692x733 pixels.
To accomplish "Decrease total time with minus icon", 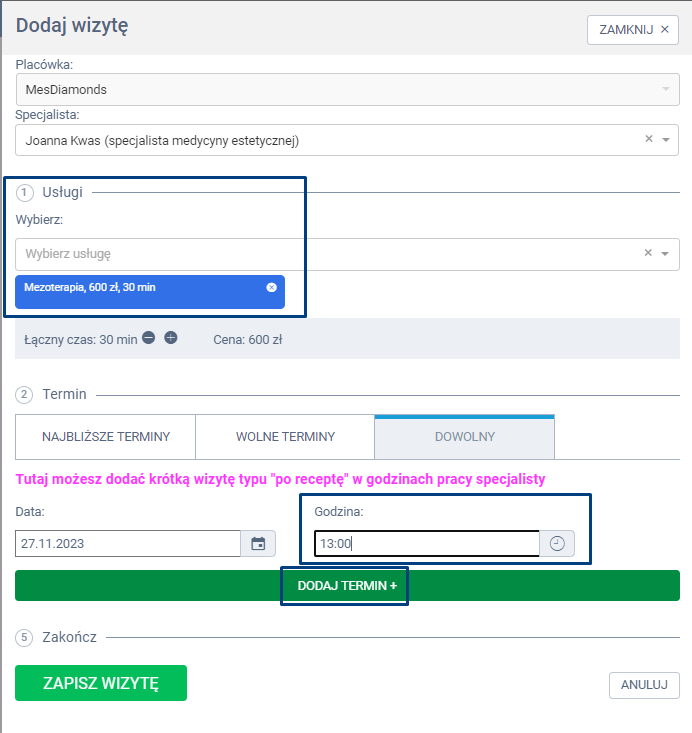I will tap(148, 338).
